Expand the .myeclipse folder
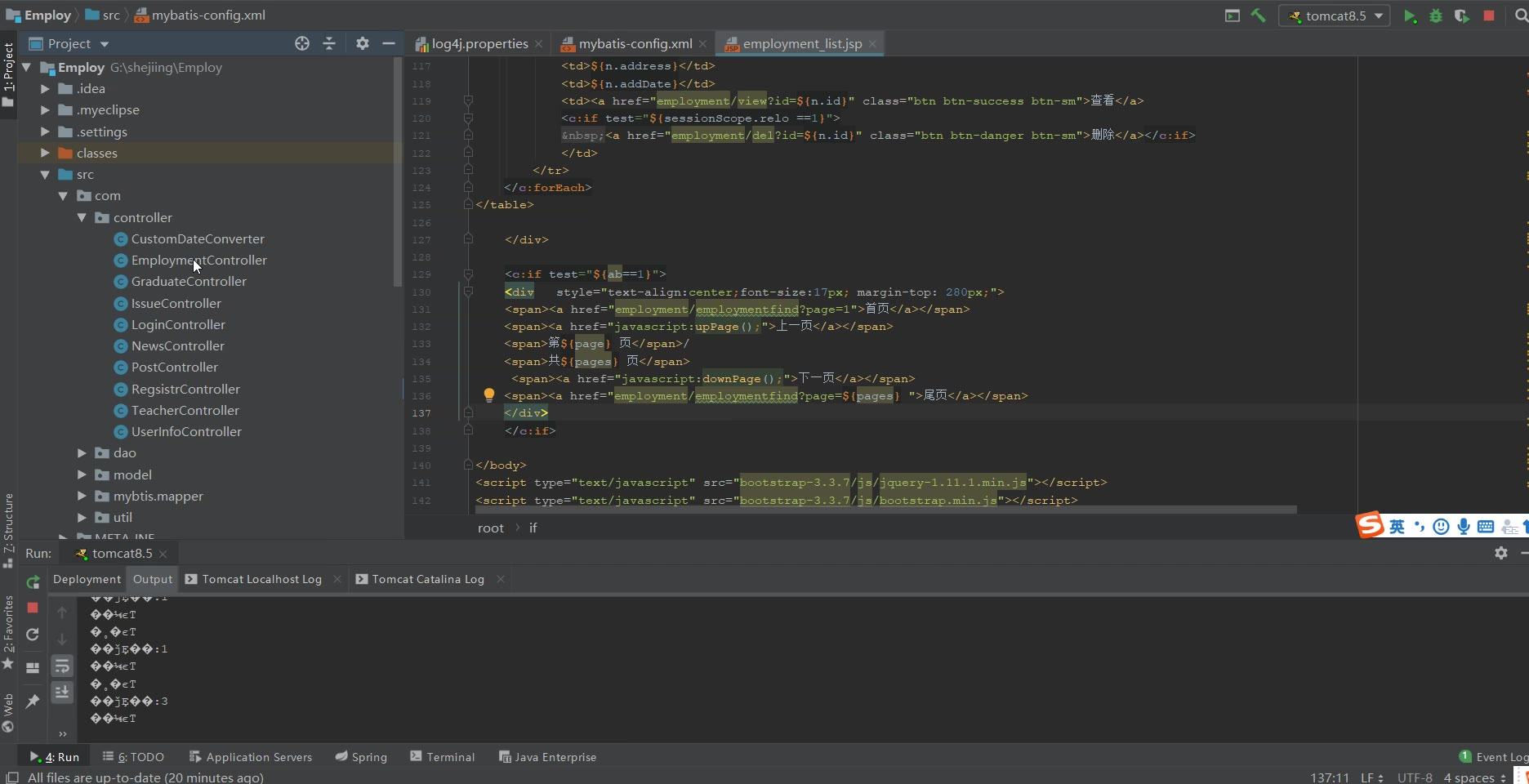Image resolution: width=1529 pixels, height=784 pixels. tap(45, 109)
